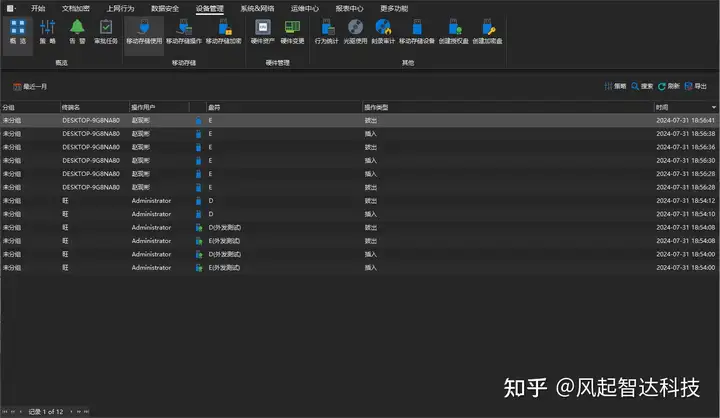Switch to the 系统&网络 tab

[x=257, y=8]
